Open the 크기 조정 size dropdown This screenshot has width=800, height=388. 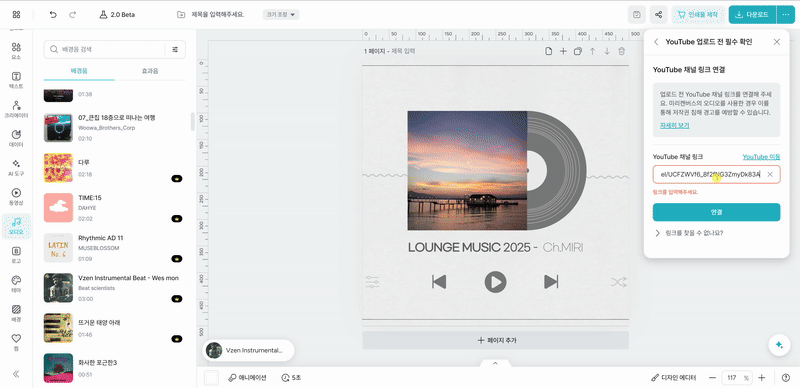point(281,15)
